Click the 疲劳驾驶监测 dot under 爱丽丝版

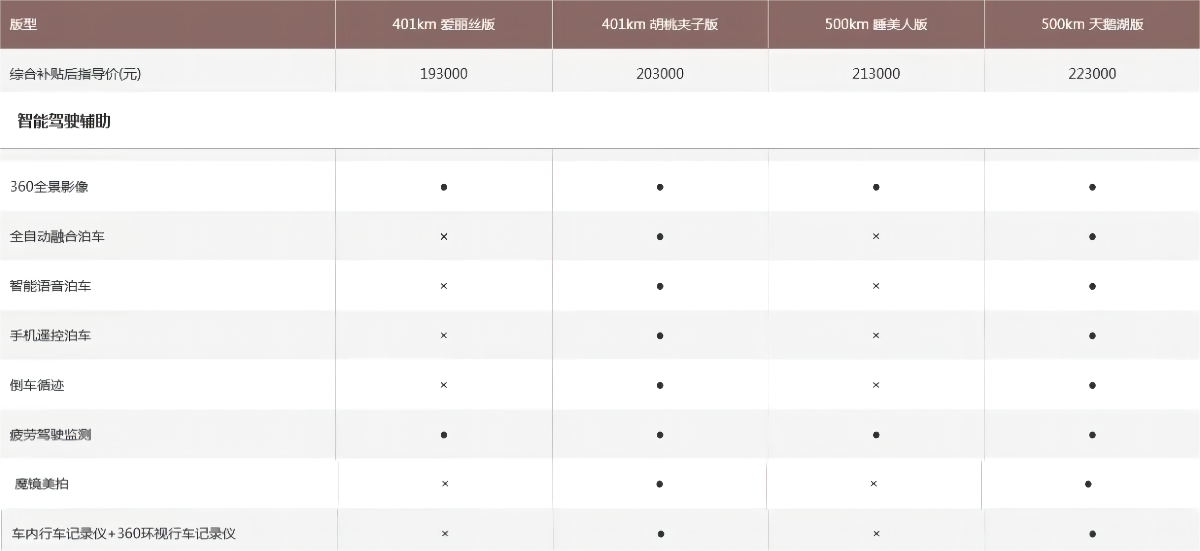444,435
